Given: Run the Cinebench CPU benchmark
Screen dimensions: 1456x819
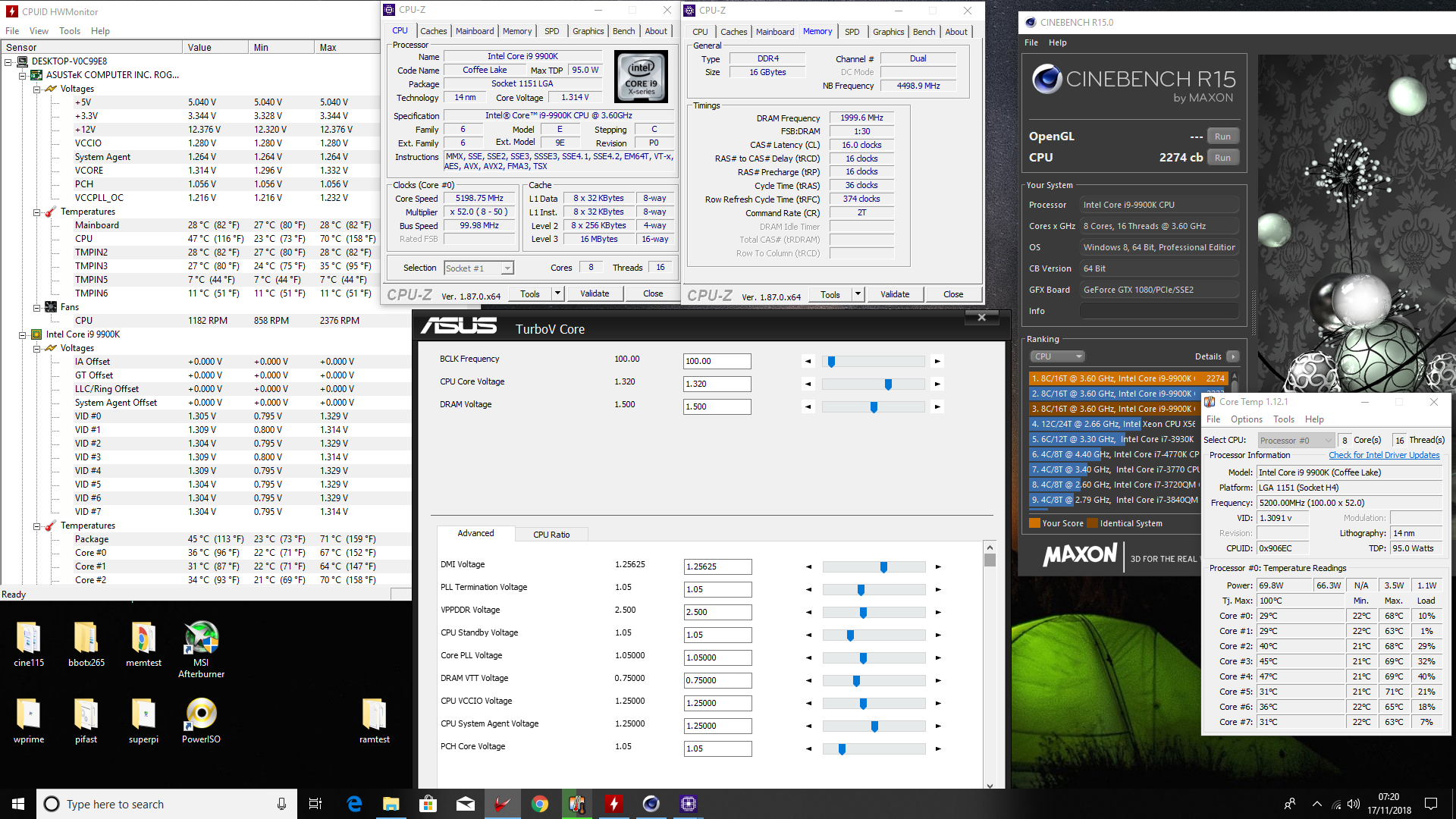Looking at the screenshot, I should tap(1222, 158).
